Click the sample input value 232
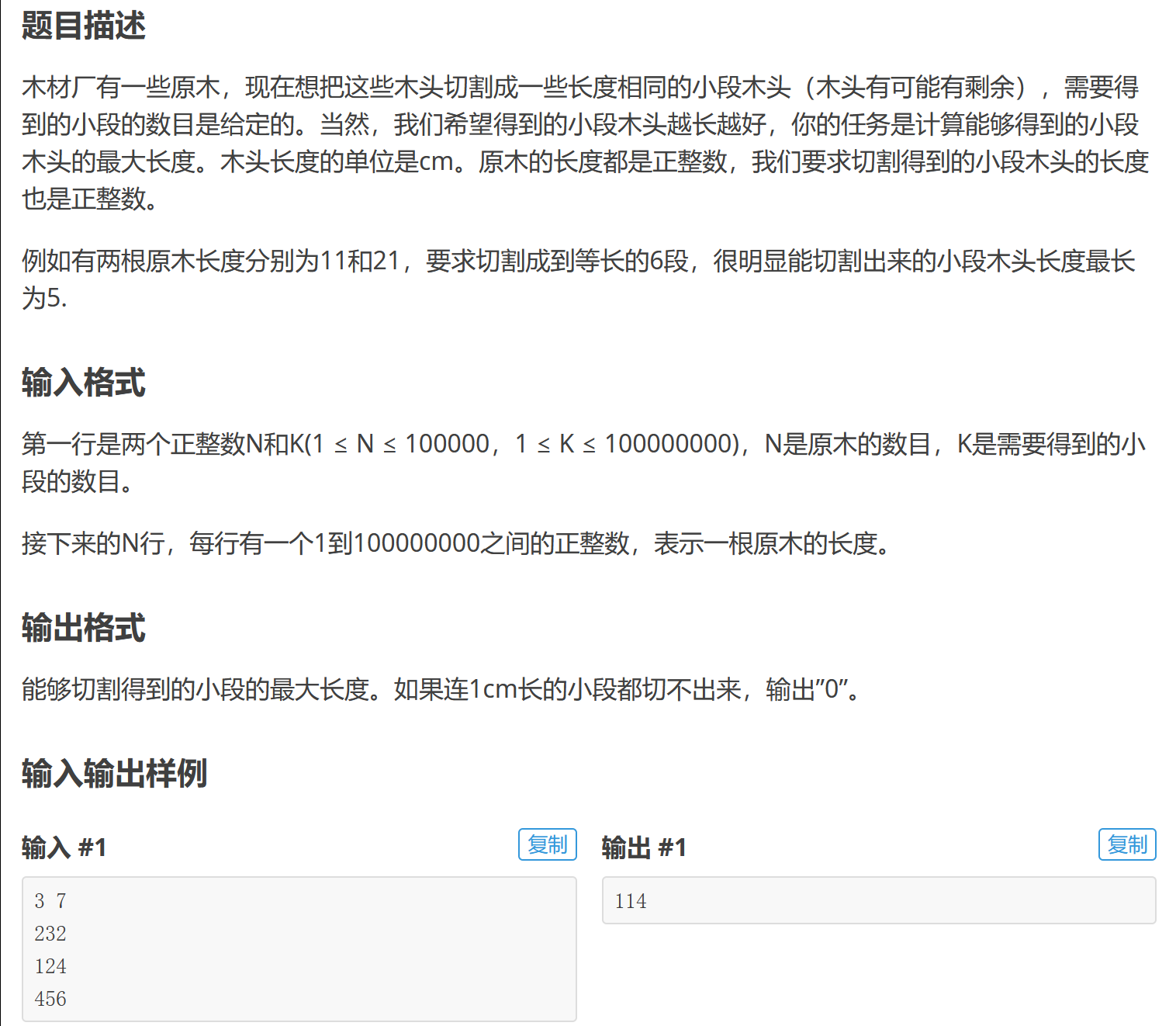The width and height of the screenshot is (1176, 1026). click(50, 934)
